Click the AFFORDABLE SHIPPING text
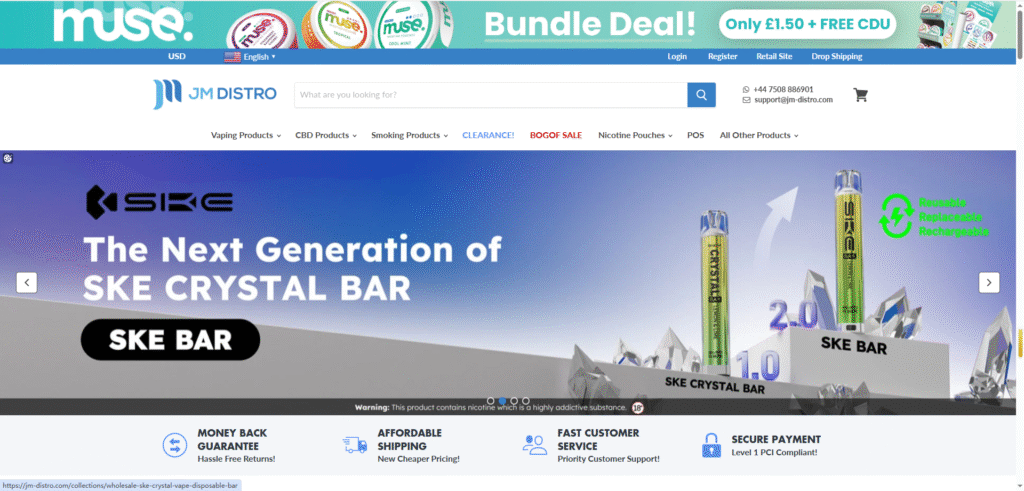 [409, 439]
